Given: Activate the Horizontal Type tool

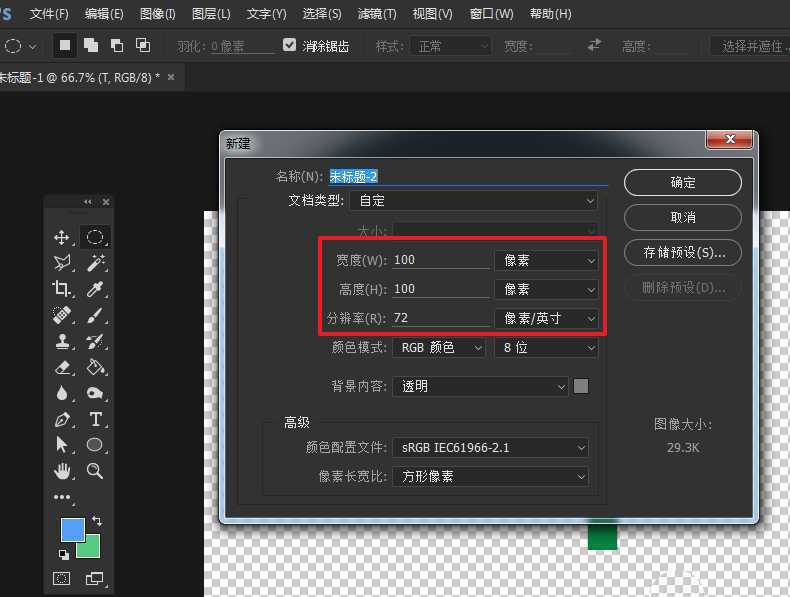Looking at the screenshot, I should pyautogui.click(x=96, y=419).
